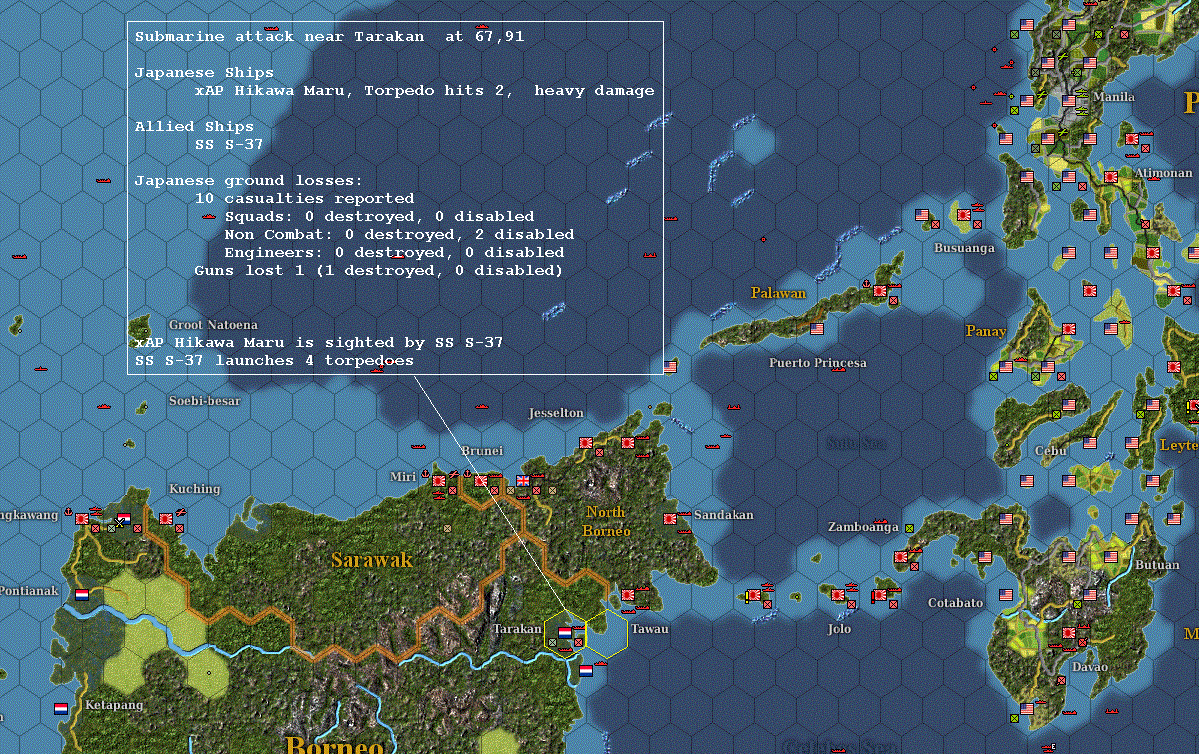Click the Busuanga map label

(x=963, y=248)
